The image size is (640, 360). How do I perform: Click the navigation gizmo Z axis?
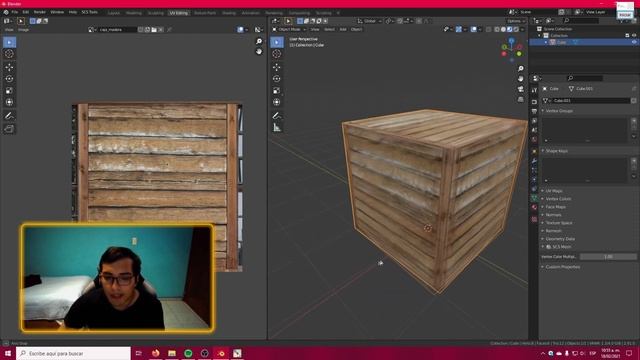pyautogui.click(x=511, y=40)
